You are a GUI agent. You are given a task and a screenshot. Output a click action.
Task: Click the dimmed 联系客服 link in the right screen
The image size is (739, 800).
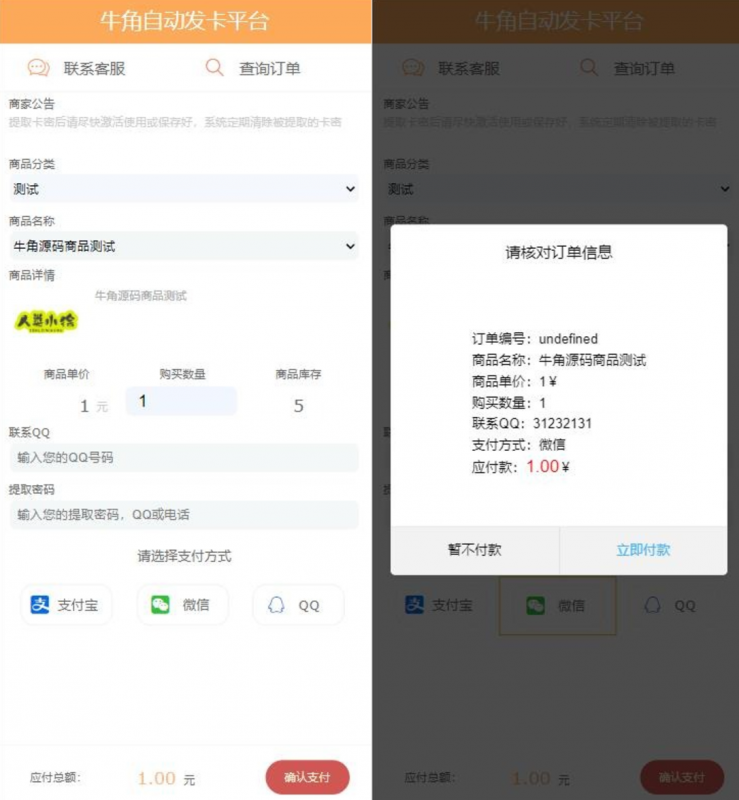coord(469,68)
